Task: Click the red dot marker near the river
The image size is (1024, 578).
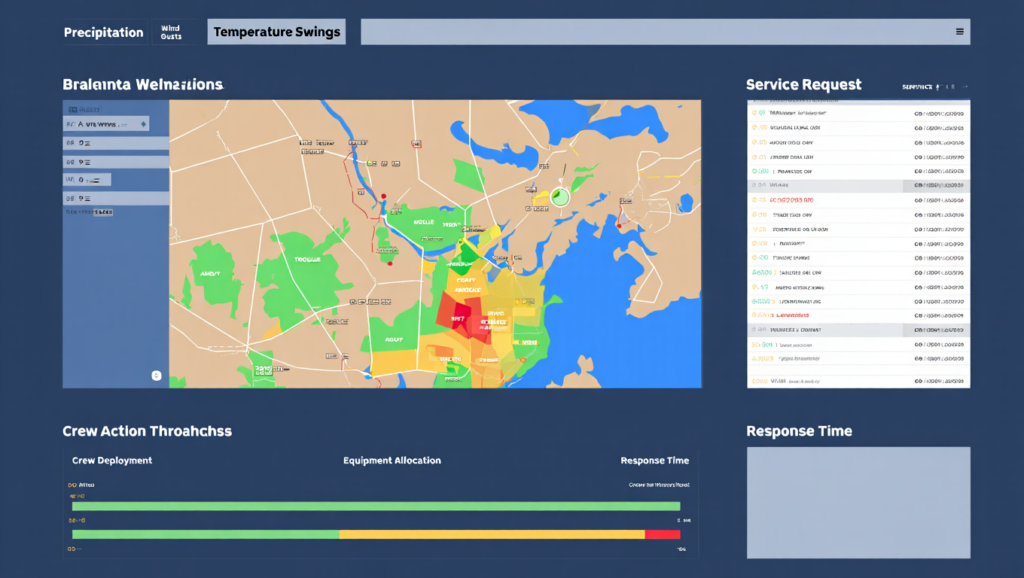Action: pos(383,196)
